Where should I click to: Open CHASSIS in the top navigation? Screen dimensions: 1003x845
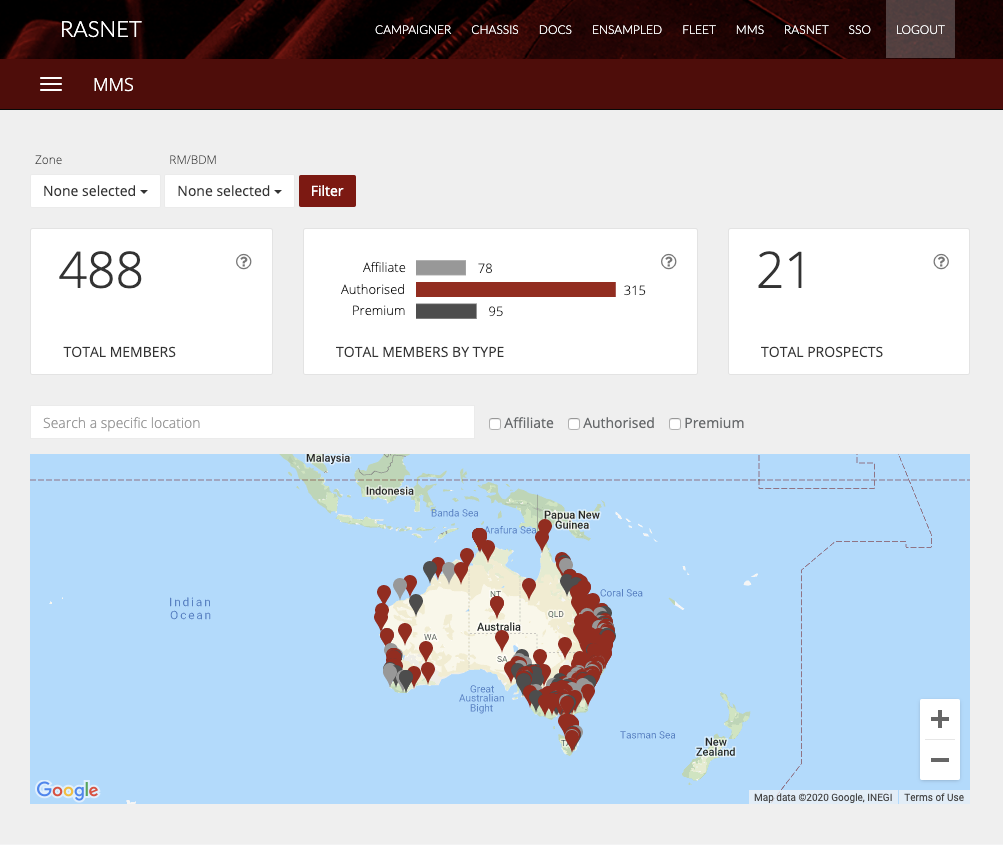pos(494,29)
